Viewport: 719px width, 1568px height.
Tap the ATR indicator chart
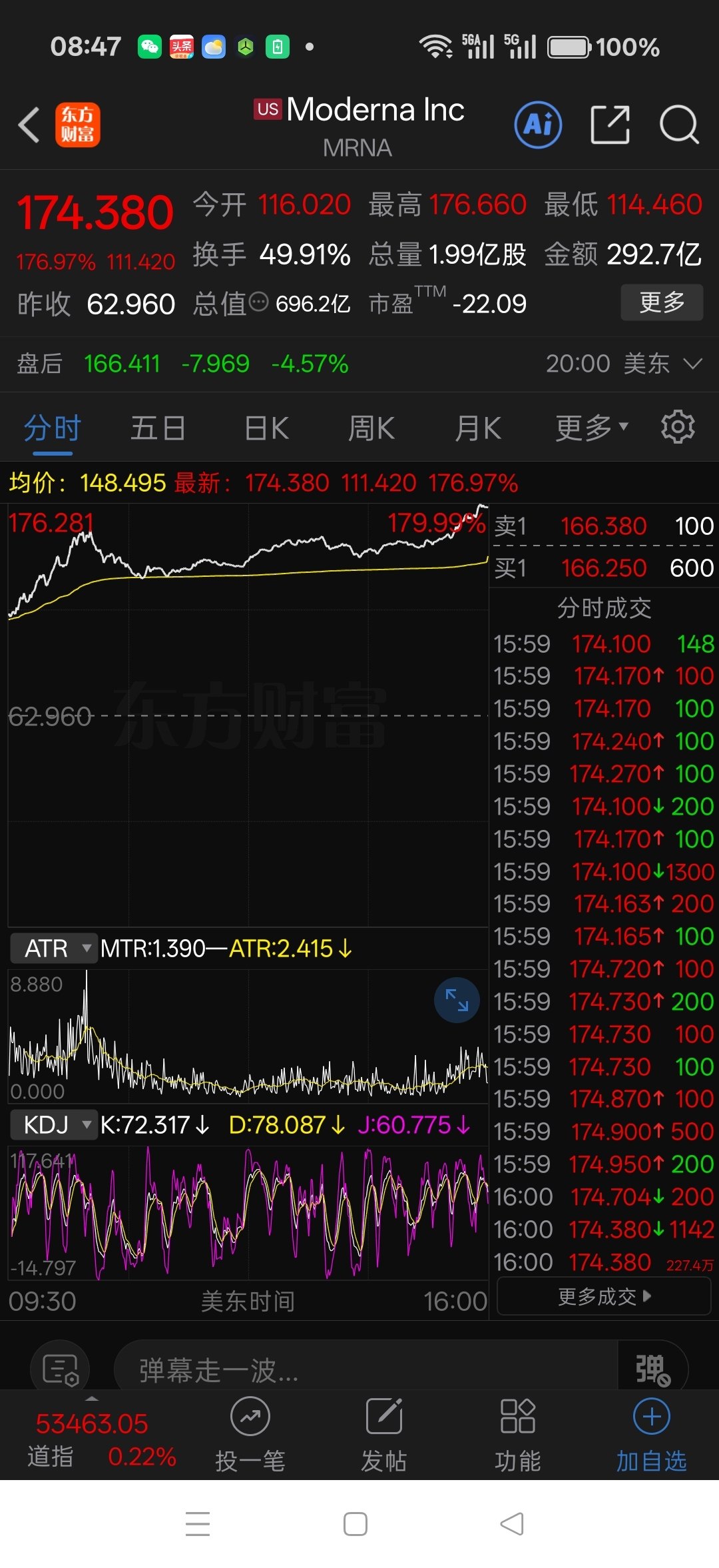pyautogui.click(x=248, y=1036)
